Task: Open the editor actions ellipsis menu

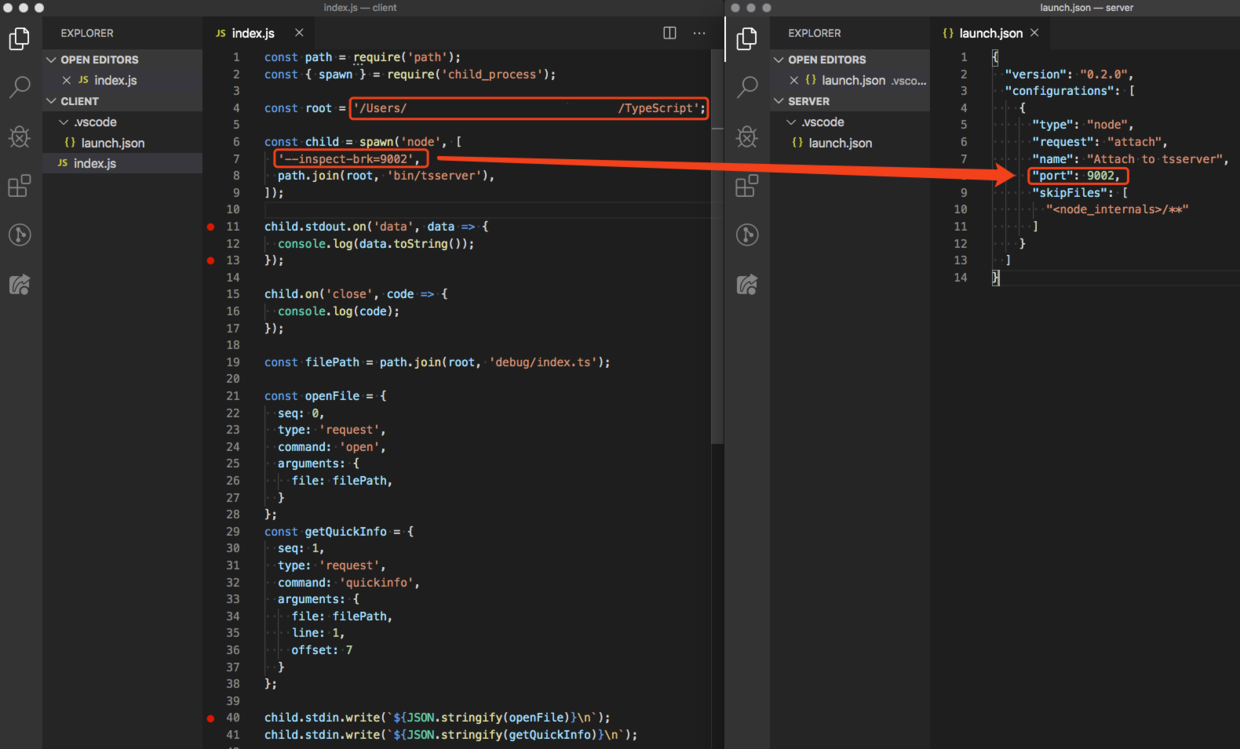Action: 699,33
